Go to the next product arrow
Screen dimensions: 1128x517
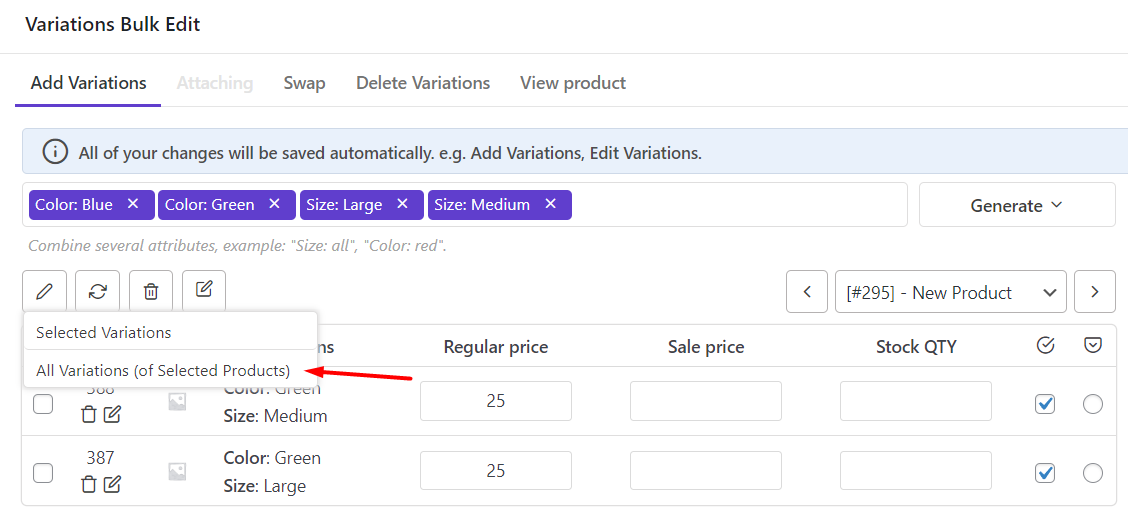point(1095,292)
